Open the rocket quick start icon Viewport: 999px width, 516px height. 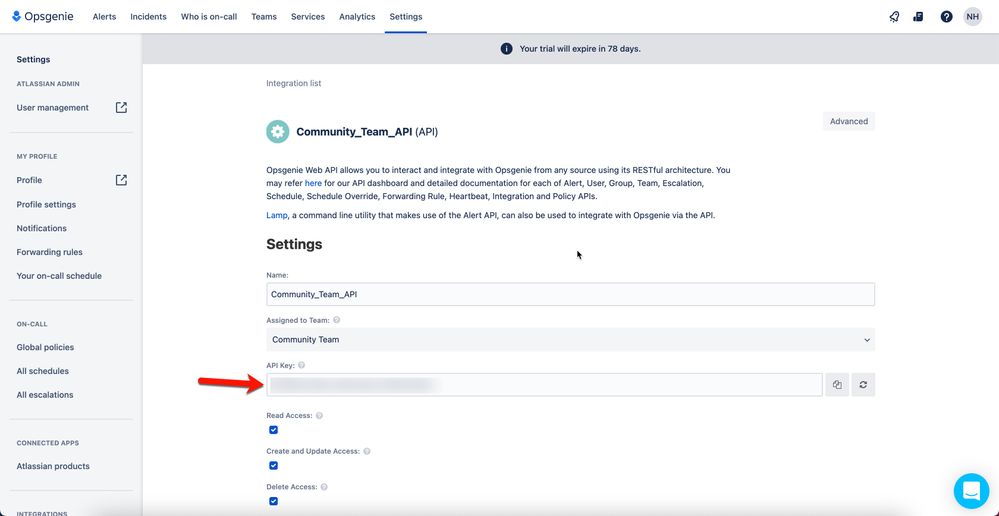pos(895,17)
